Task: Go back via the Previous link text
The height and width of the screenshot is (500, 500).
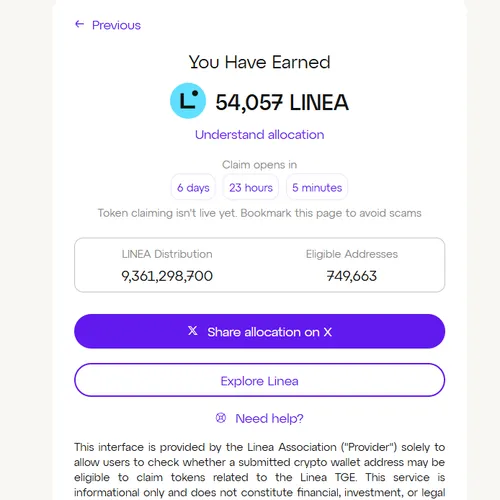Action: click(x=116, y=25)
